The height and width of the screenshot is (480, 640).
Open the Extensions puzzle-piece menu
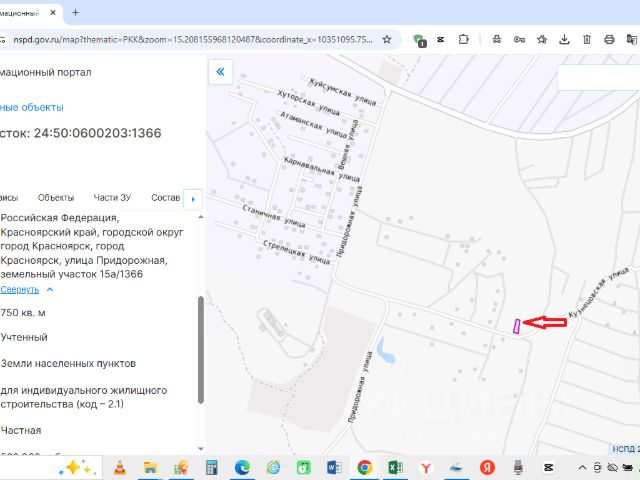pos(463,40)
